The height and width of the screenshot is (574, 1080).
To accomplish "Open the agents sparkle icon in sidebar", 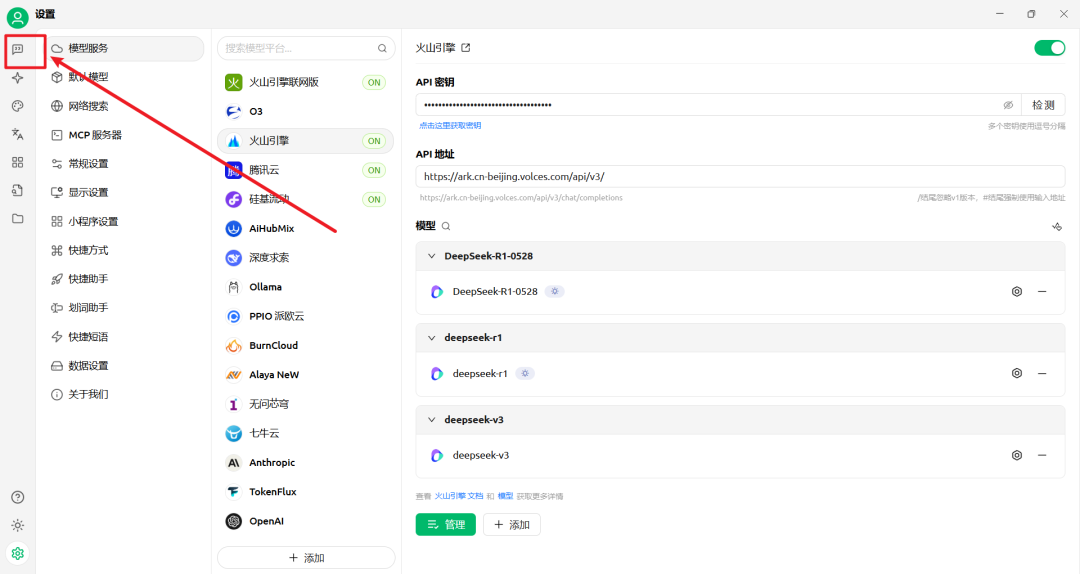I will click(18, 78).
